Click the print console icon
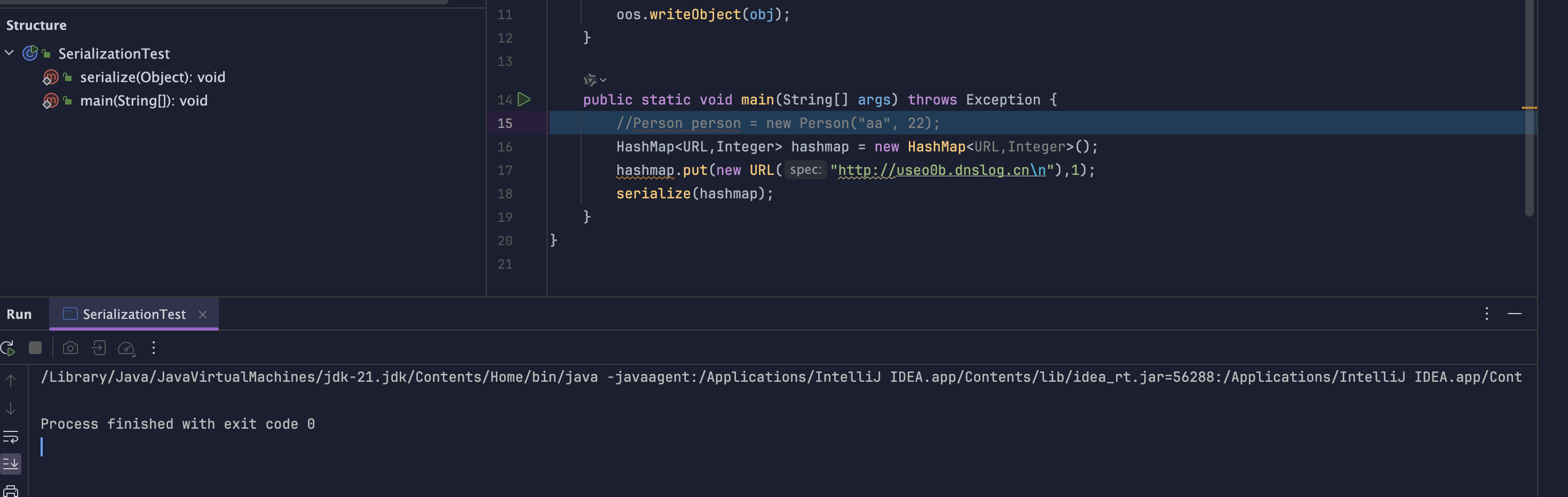This screenshot has height=497, width=1568. (11, 491)
